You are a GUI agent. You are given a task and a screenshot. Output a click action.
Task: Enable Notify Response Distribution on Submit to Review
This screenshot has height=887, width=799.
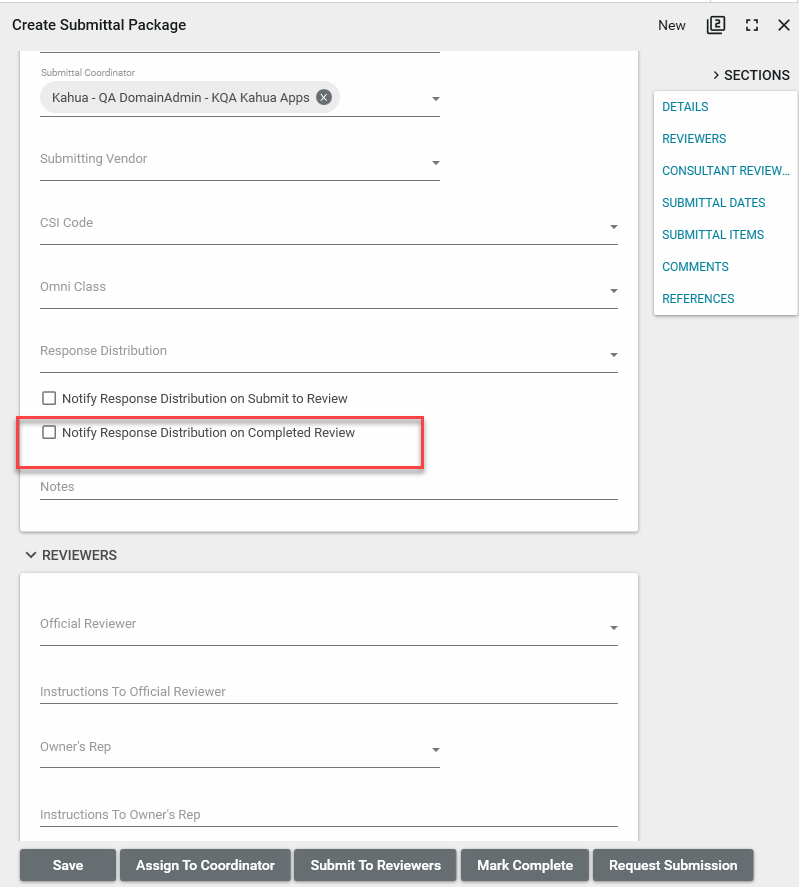click(x=49, y=398)
